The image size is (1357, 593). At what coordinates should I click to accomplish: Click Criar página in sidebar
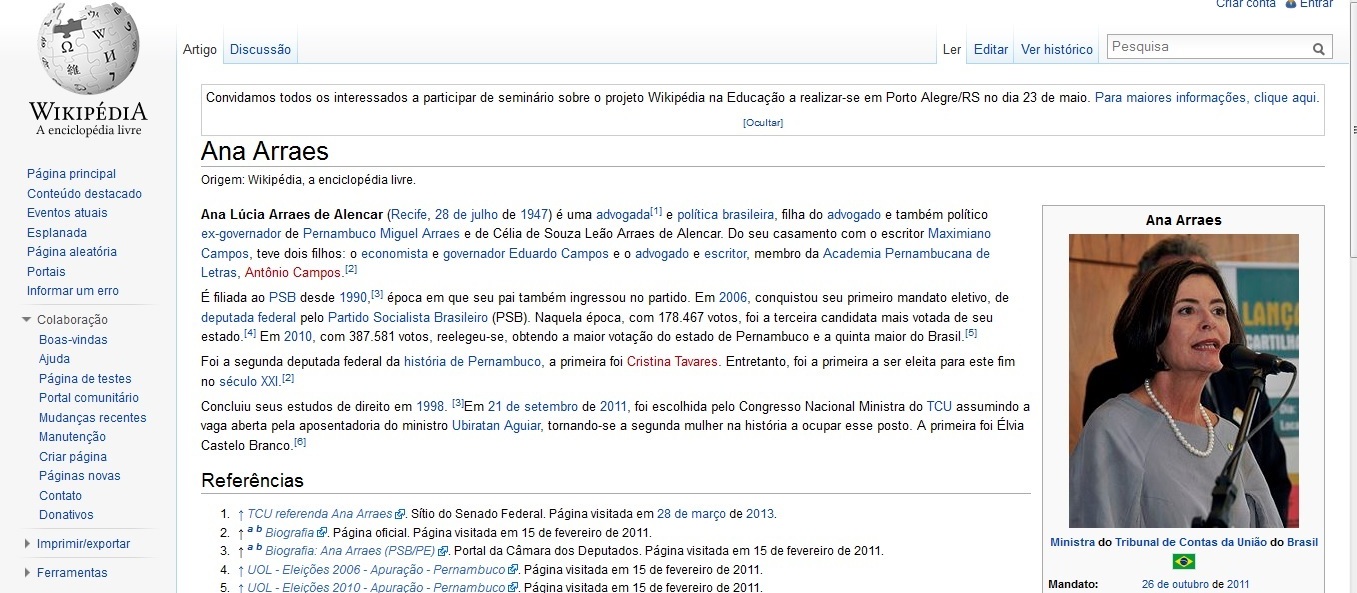tap(73, 457)
